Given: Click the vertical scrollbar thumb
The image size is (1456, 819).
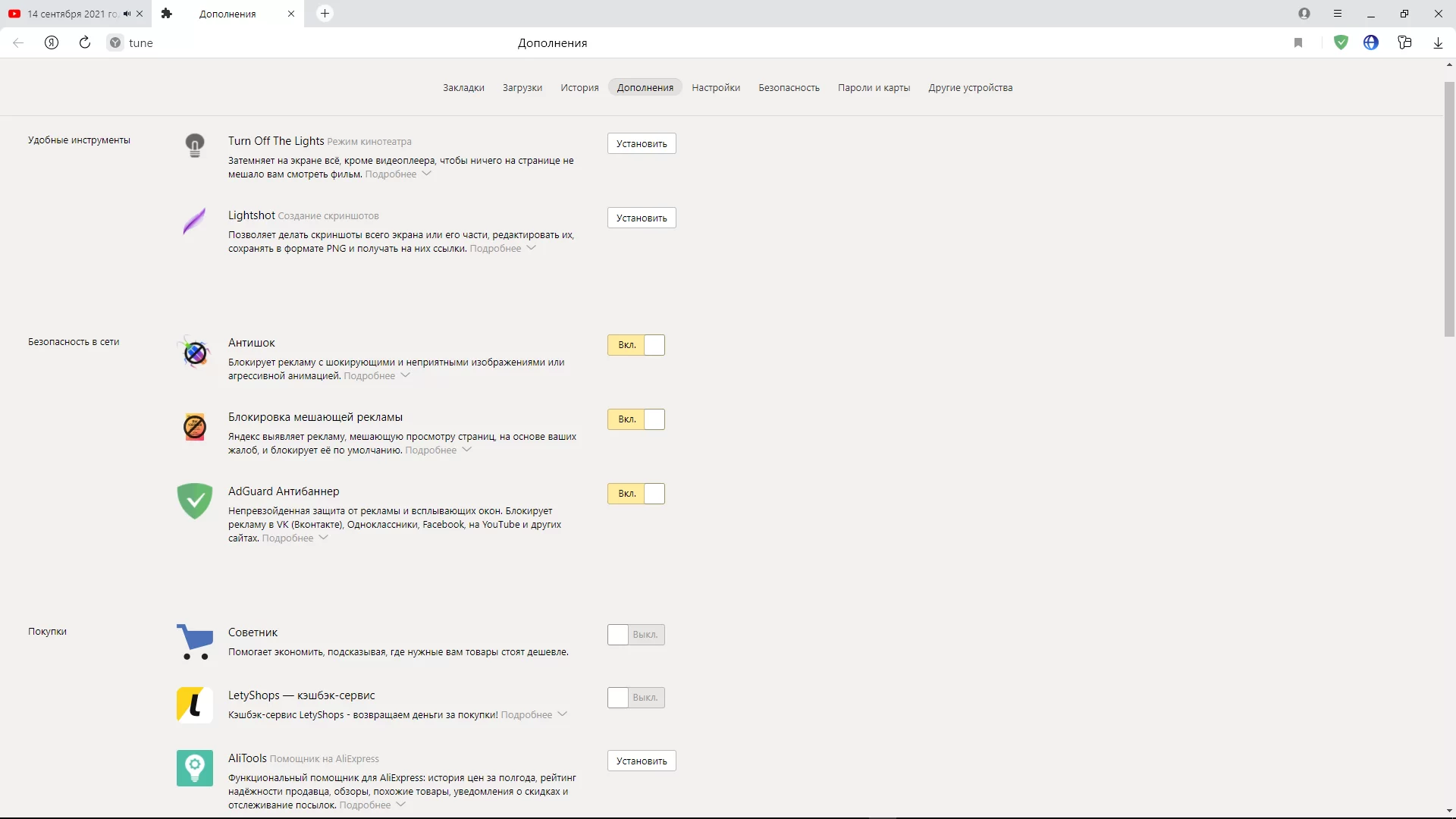Looking at the screenshot, I should coord(1449,209).
